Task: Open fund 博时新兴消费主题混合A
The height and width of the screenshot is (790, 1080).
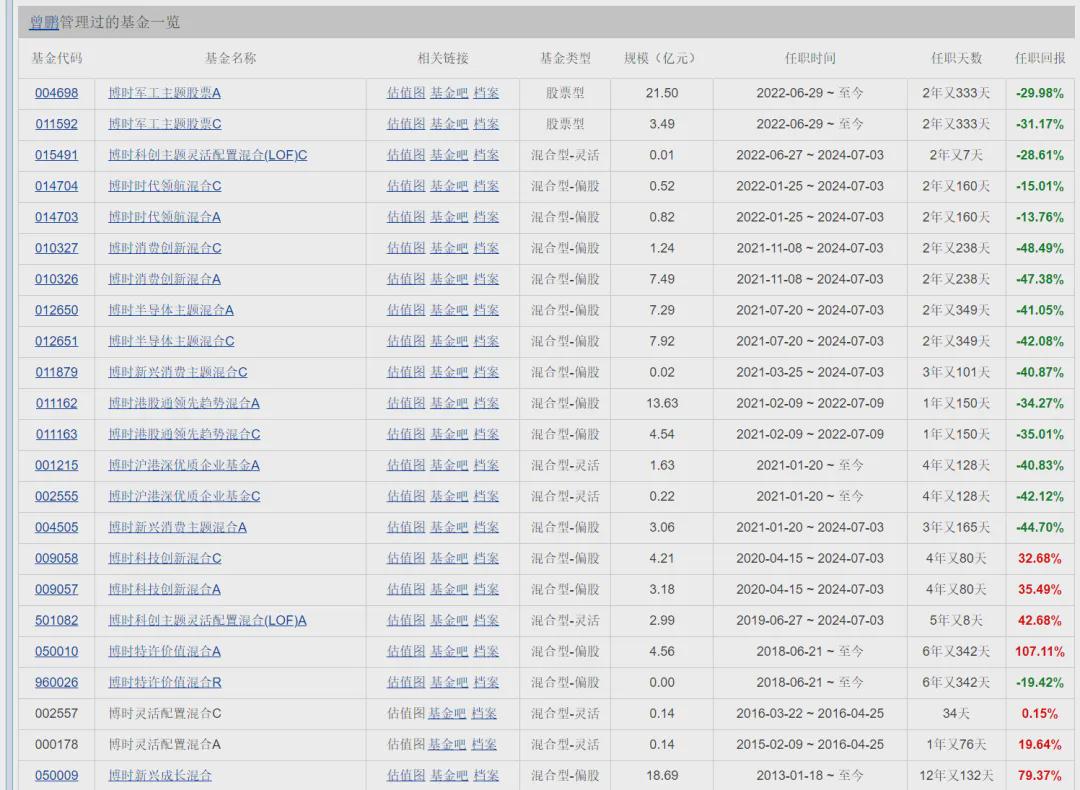Action: (178, 527)
